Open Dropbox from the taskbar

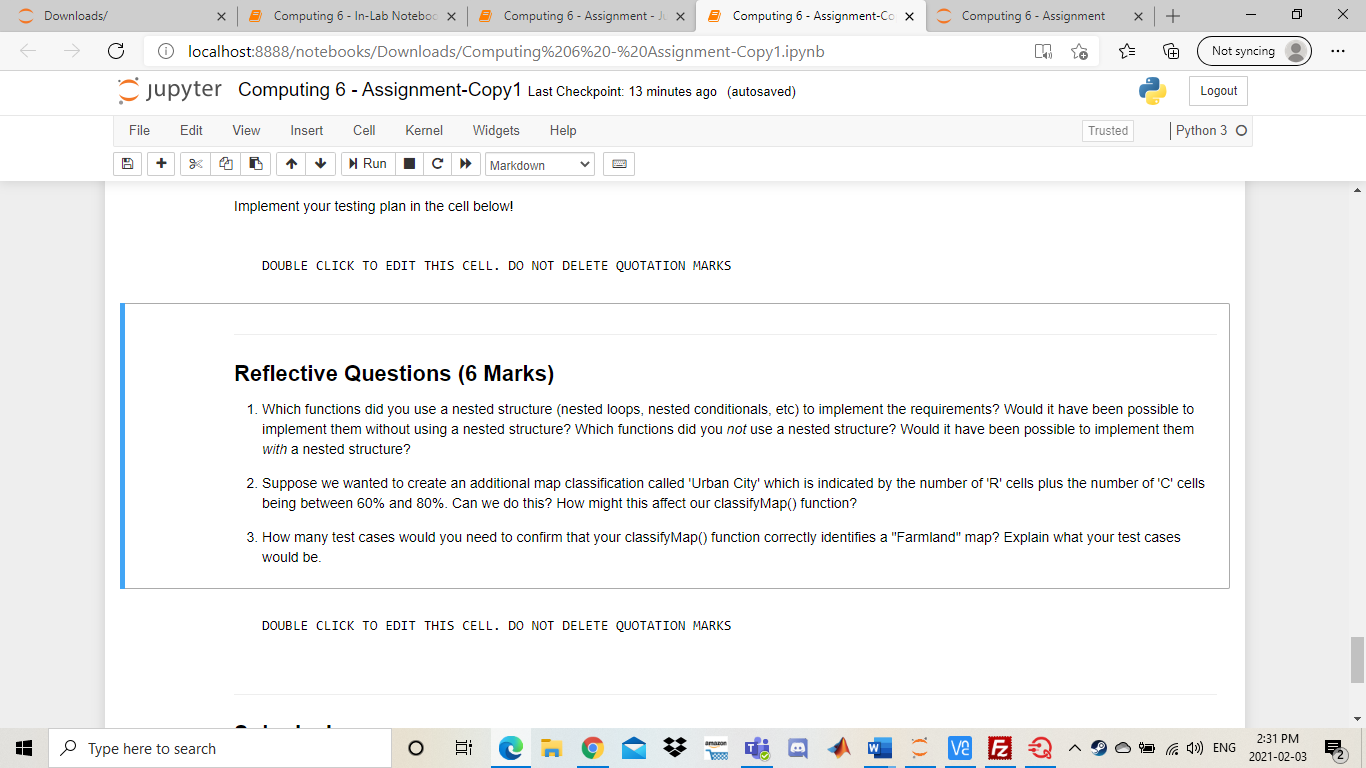click(x=675, y=748)
